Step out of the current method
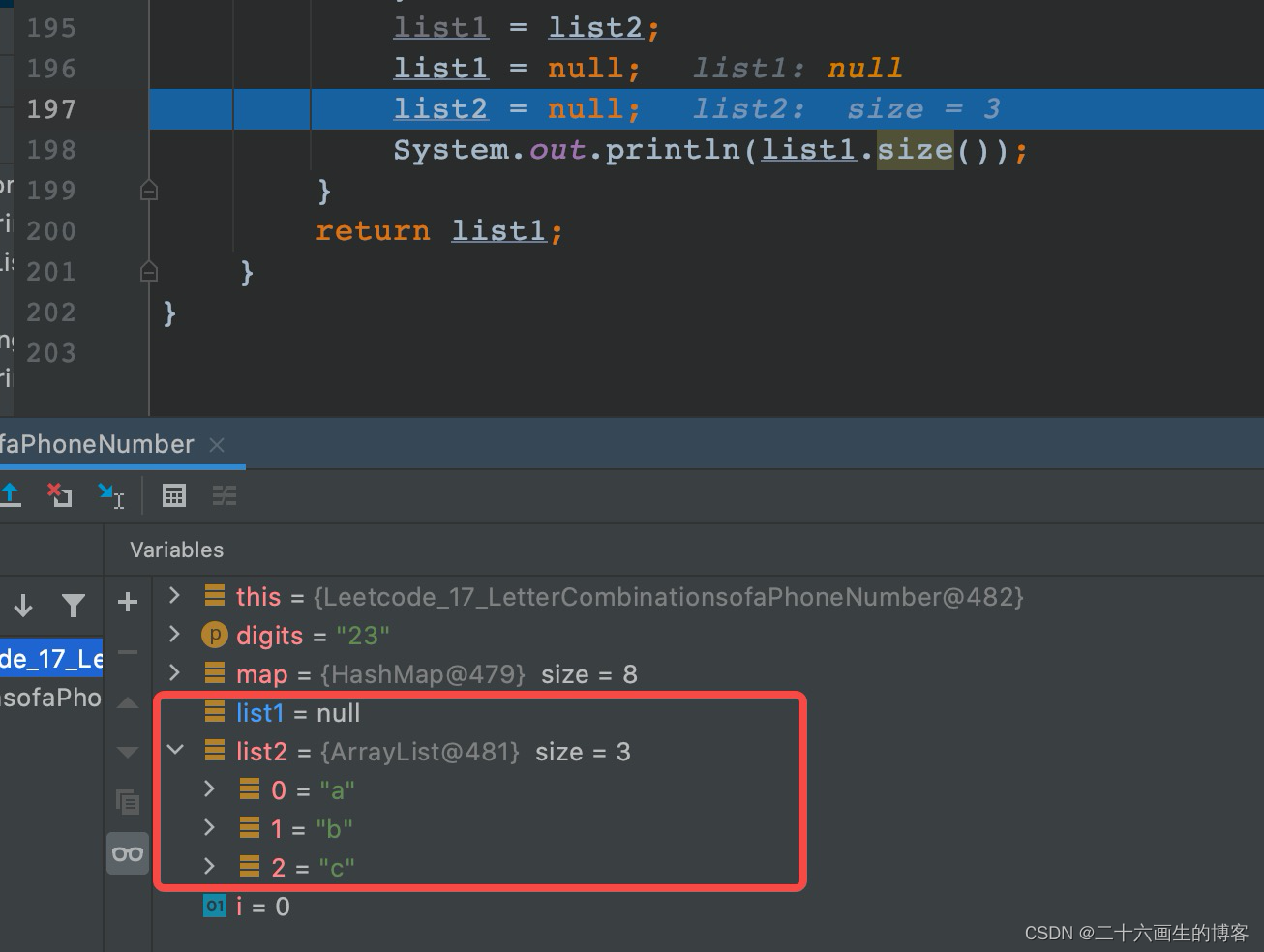The height and width of the screenshot is (952, 1264). (x=11, y=495)
